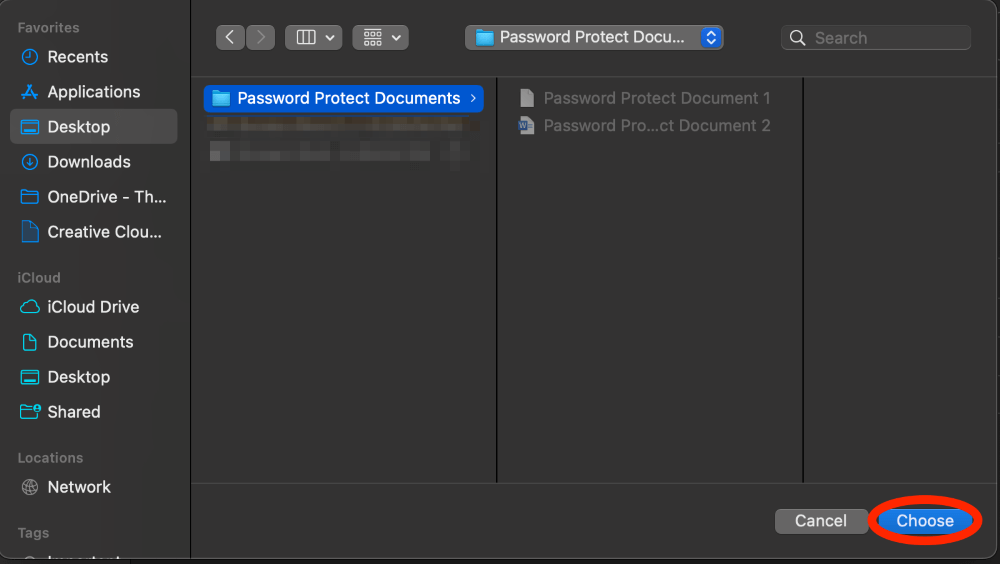Select Network under Locations
Viewport: 1000px width, 564px height.
coord(78,487)
